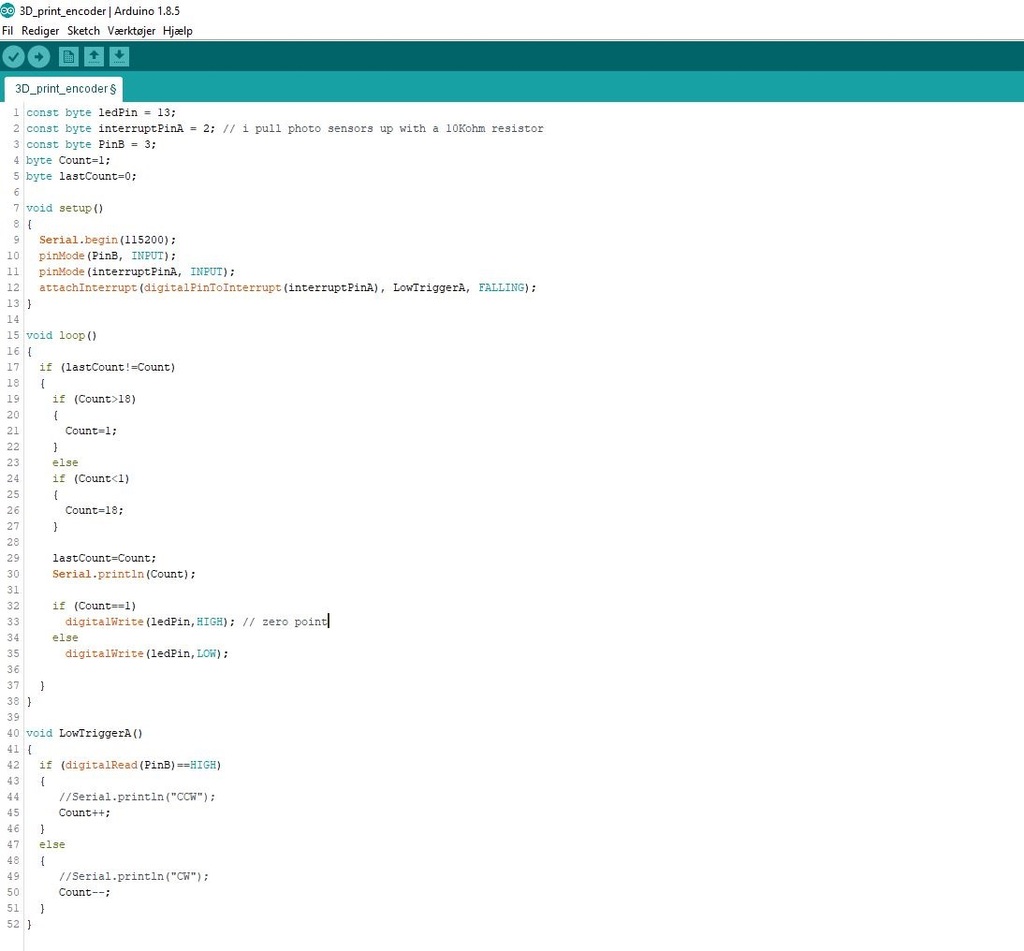Click the line "const byte ledPin = 13;"
The height and width of the screenshot is (951, 1024).
(101, 112)
